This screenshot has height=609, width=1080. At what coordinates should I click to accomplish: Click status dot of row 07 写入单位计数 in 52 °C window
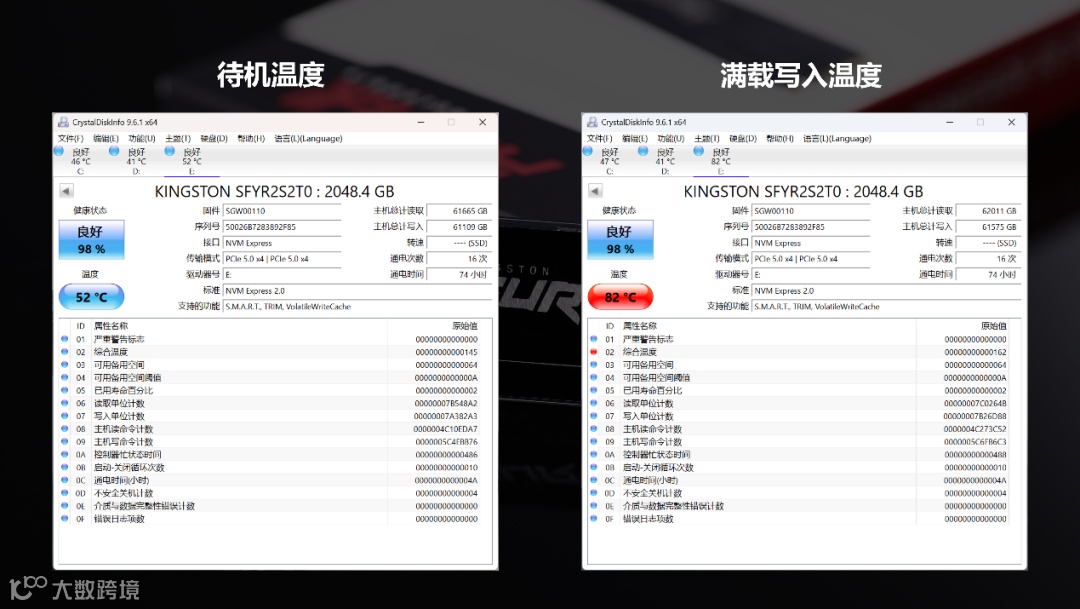[65, 416]
